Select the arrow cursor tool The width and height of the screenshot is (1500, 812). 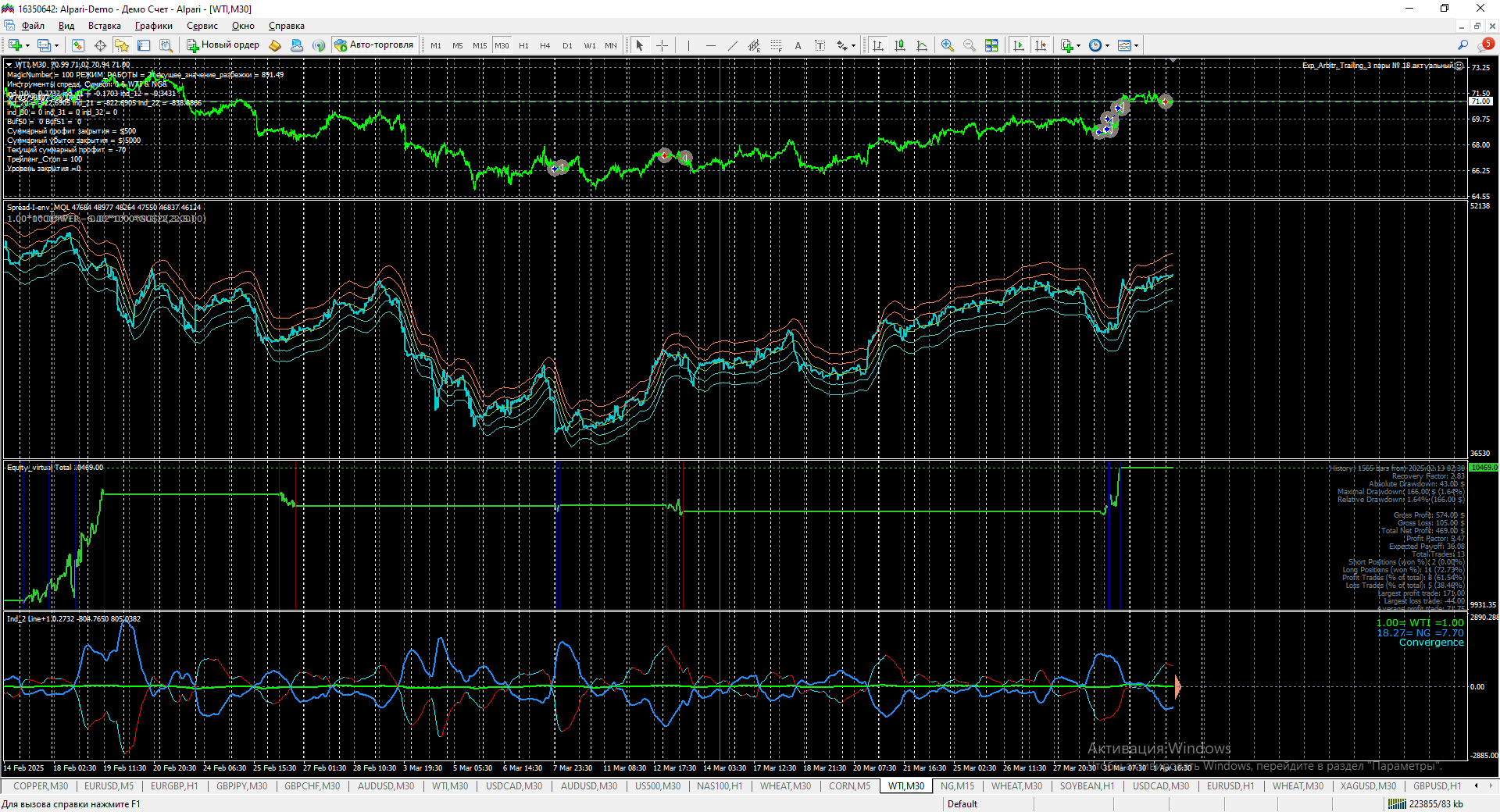pyautogui.click(x=640, y=45)
